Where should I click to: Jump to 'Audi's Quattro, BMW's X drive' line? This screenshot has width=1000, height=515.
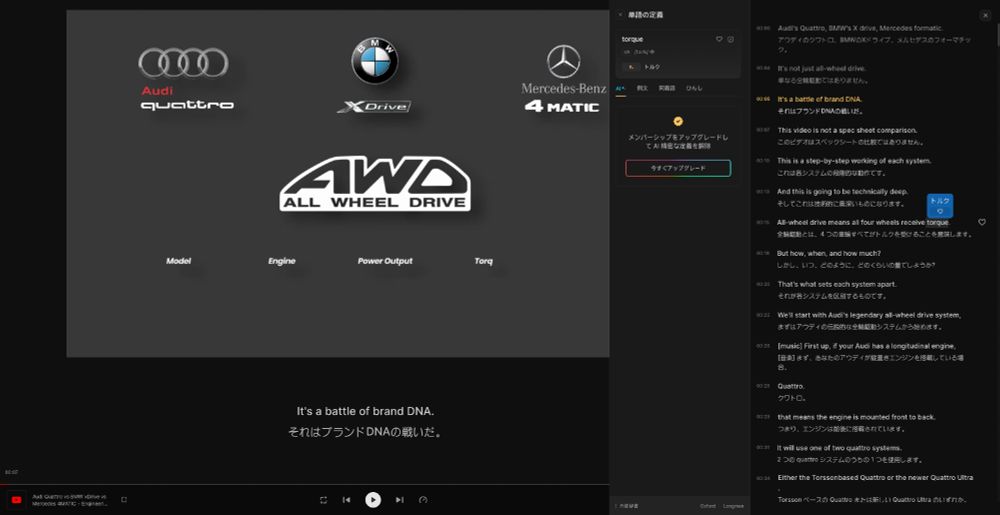(x=860, y=28)
